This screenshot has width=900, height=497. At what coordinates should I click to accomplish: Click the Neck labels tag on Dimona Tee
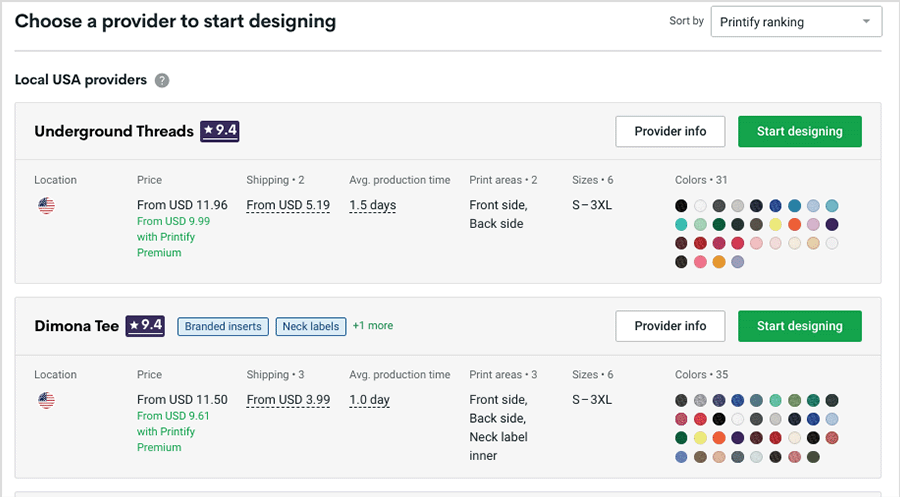coord(311,327)
